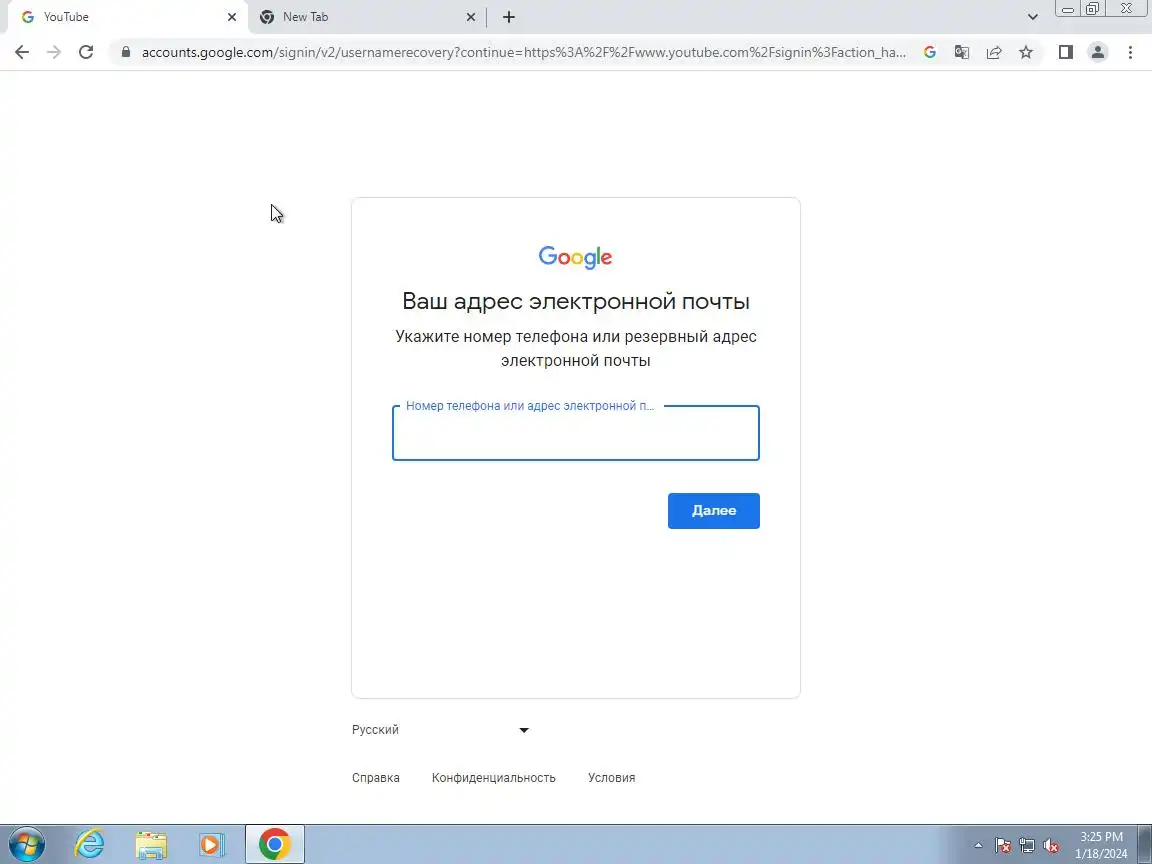1152x864 pixels.
Task: Click the forward navigation arrow
Action: (54, 52)
